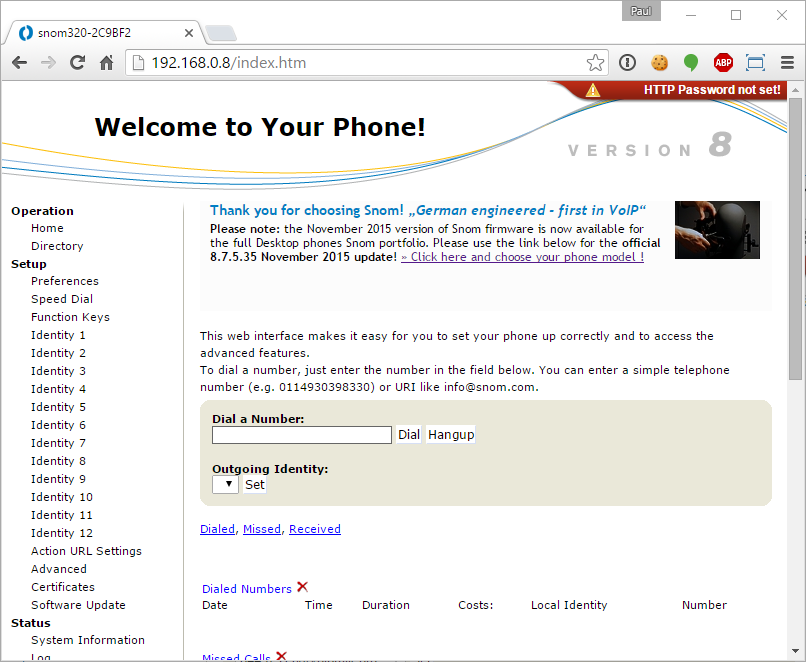Click the HTTP Password not set warning
Screen dimensions: 806x662
pyautogui.click(x=711, y=90)
